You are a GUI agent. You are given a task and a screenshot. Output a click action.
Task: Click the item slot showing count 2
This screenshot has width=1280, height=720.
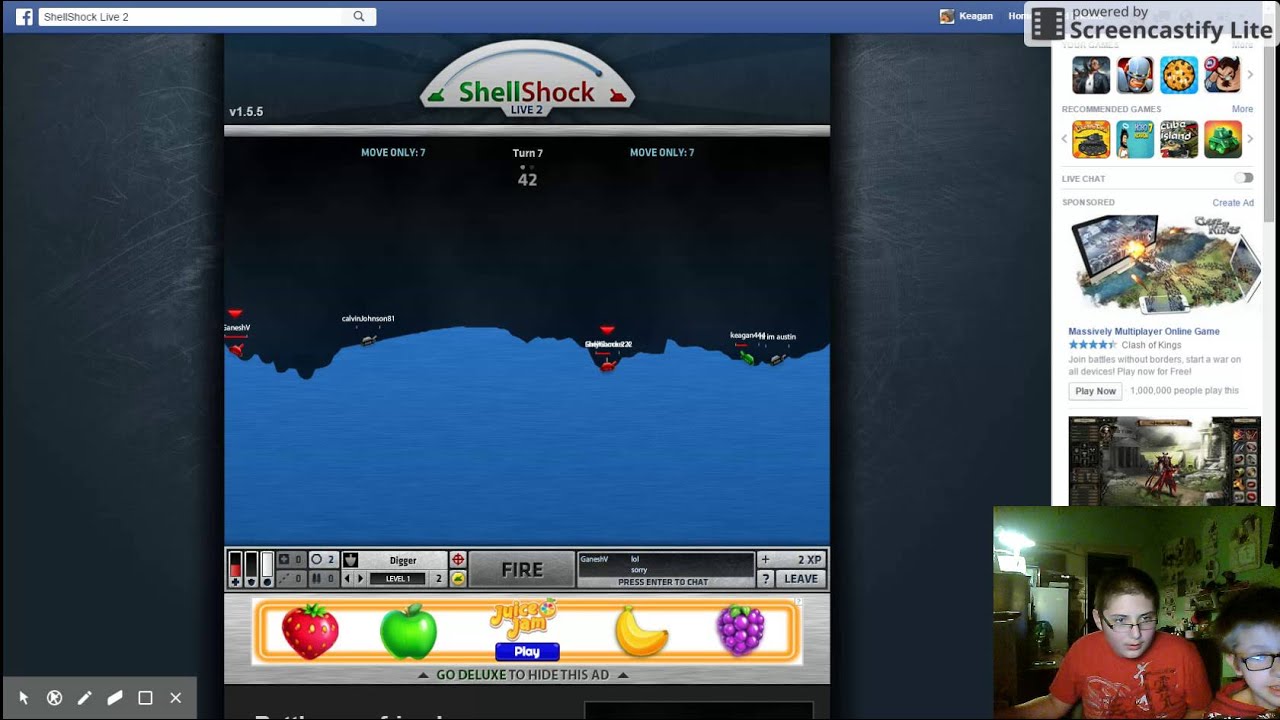[x=322, y=560]
